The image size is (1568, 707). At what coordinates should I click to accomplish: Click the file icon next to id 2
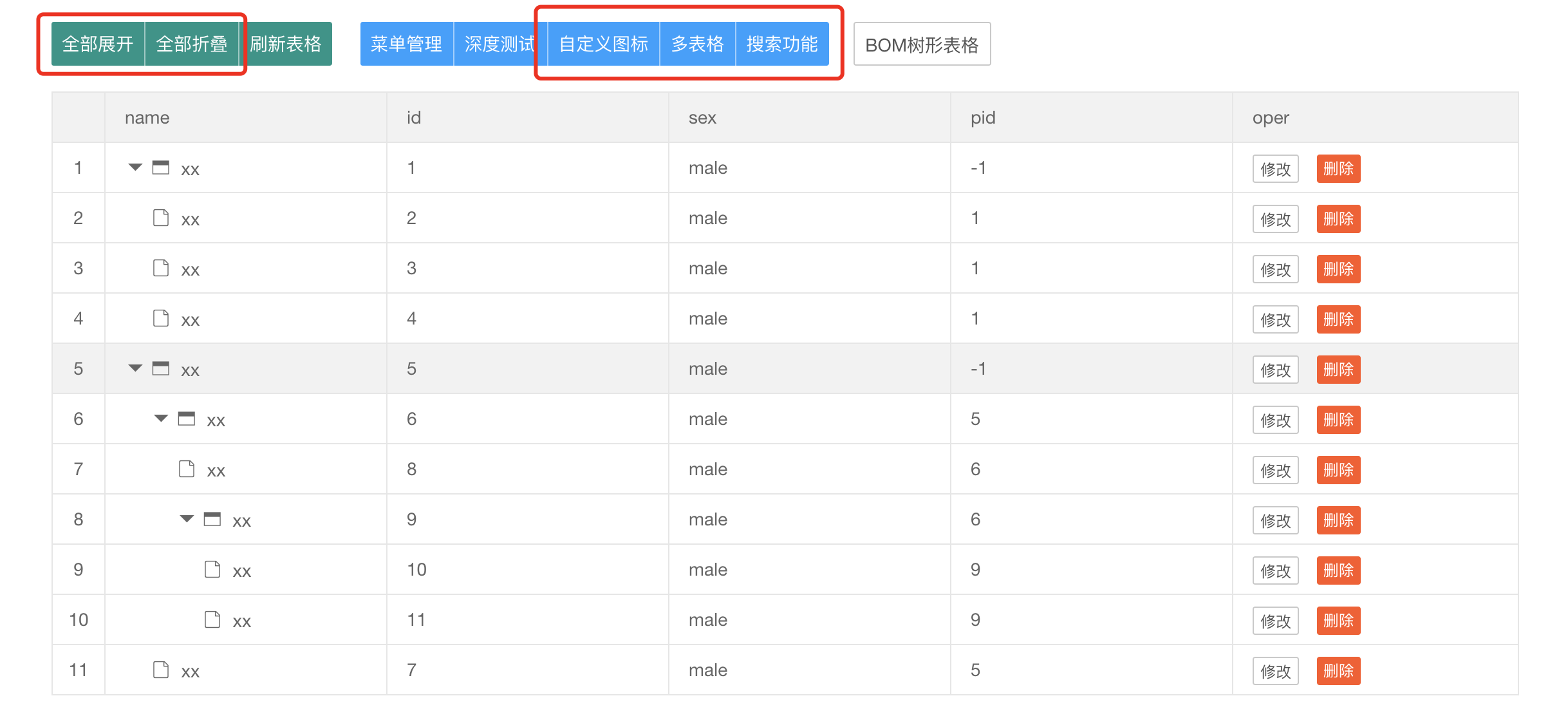162,218
